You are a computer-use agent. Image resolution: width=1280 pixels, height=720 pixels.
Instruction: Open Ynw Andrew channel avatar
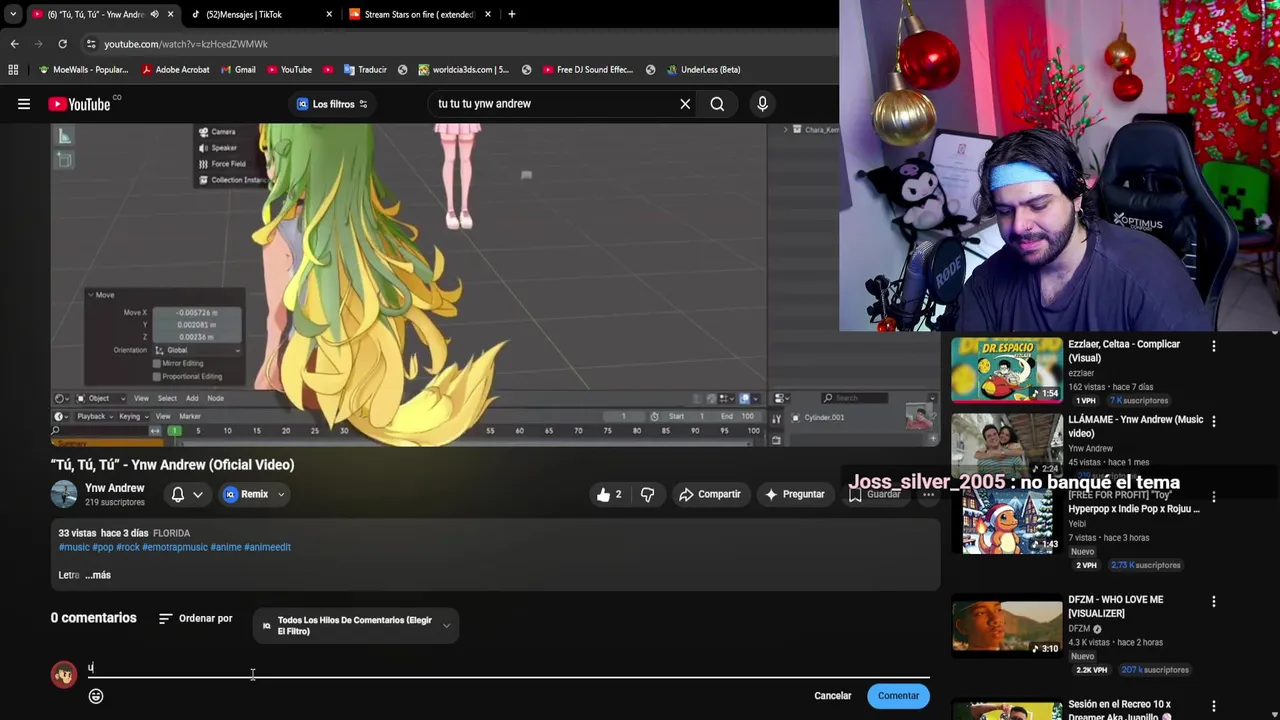(64, 494)
